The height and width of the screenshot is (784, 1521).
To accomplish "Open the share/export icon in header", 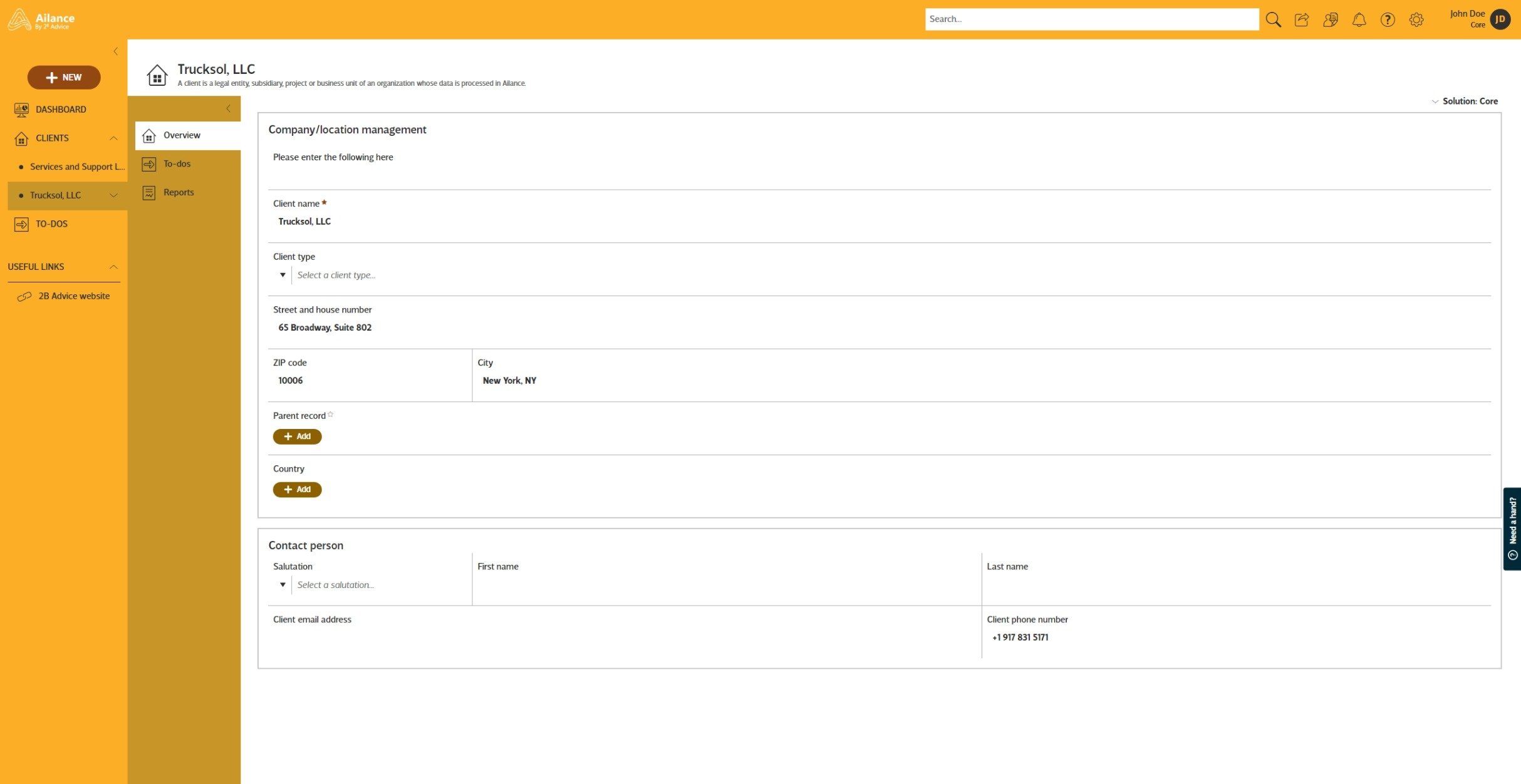I will pos(1302,19).
